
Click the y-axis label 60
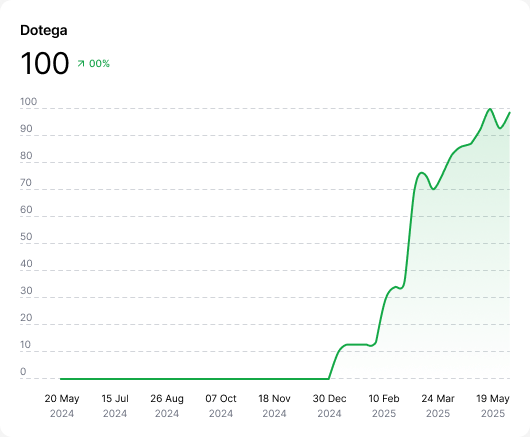pyautogui.click(x=26, y=210)
